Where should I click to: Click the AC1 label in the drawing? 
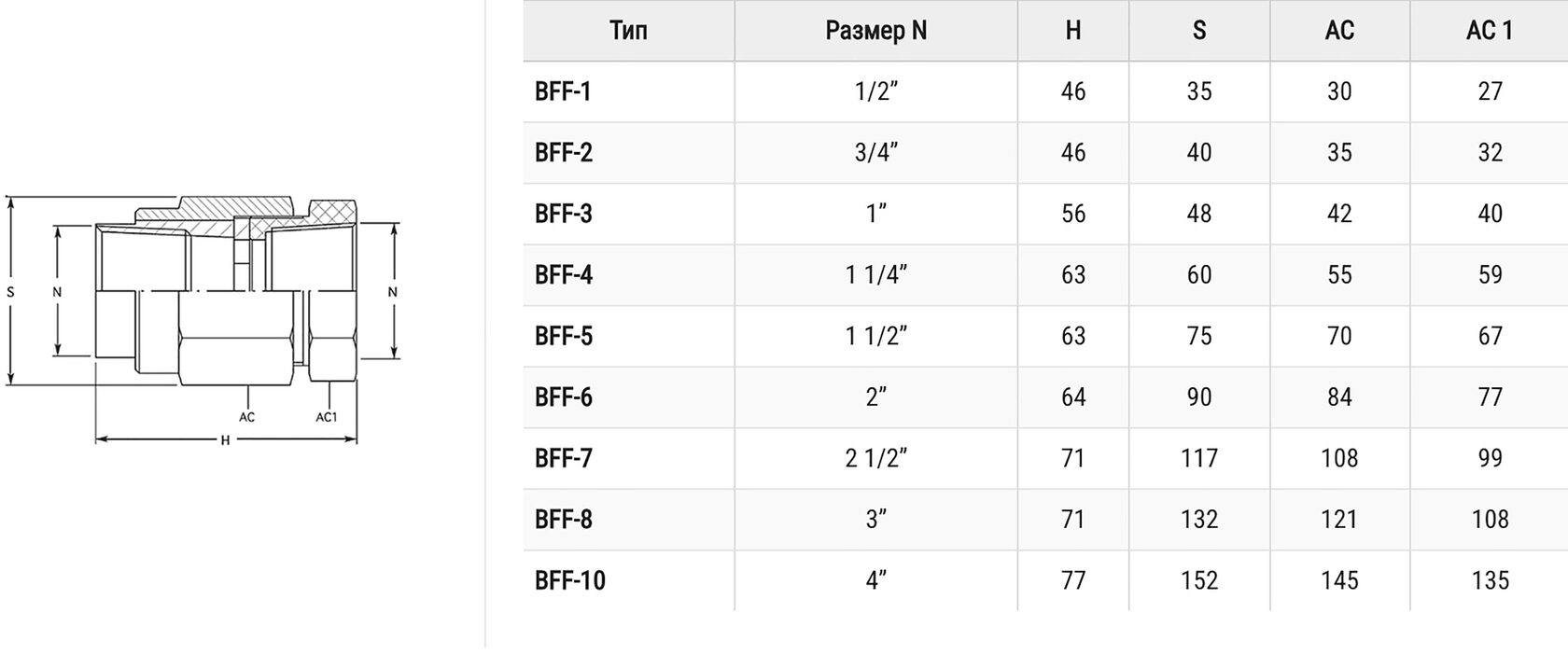326,417
